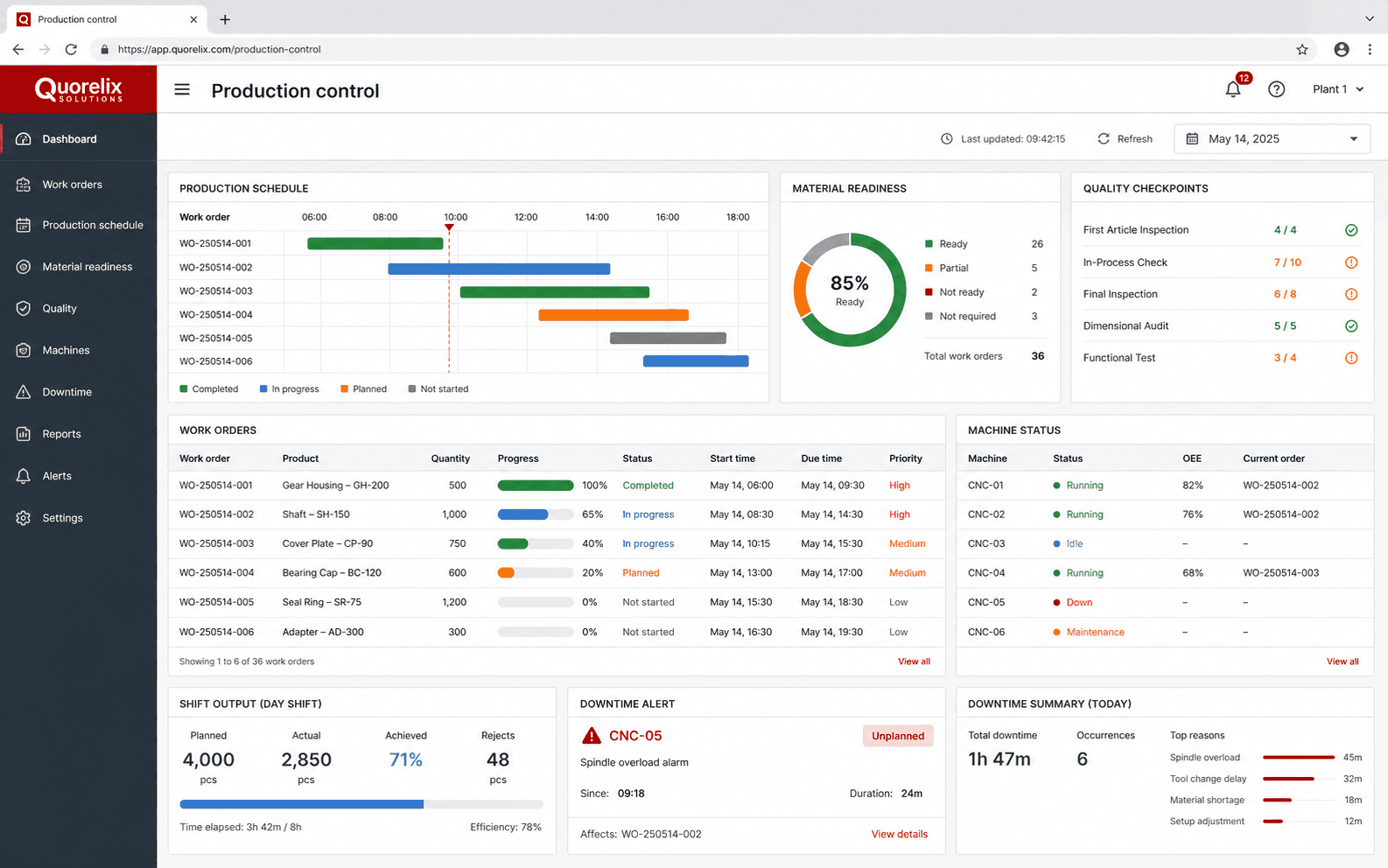Click In-Process Check warning icon
This screenshot has height=868, width=1388.
point(1351,262)
